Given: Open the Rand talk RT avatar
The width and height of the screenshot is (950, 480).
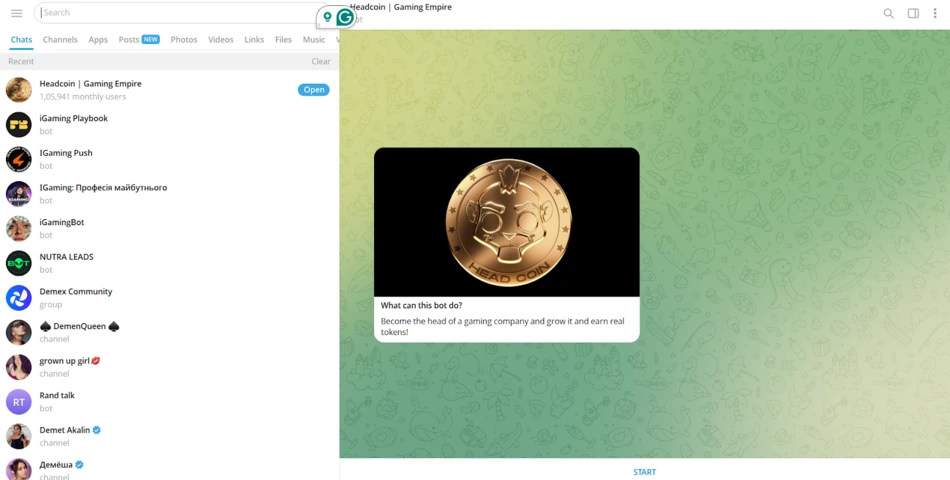Looking at the screenshot, I should (x=19, y=401).
